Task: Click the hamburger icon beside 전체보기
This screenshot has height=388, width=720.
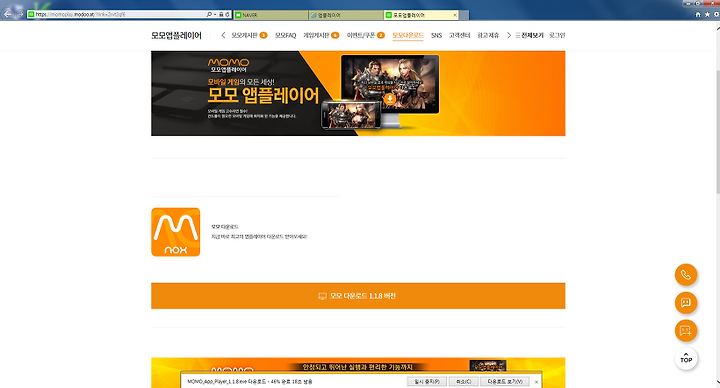Action: pyautogui.click(x=518, y=35)
